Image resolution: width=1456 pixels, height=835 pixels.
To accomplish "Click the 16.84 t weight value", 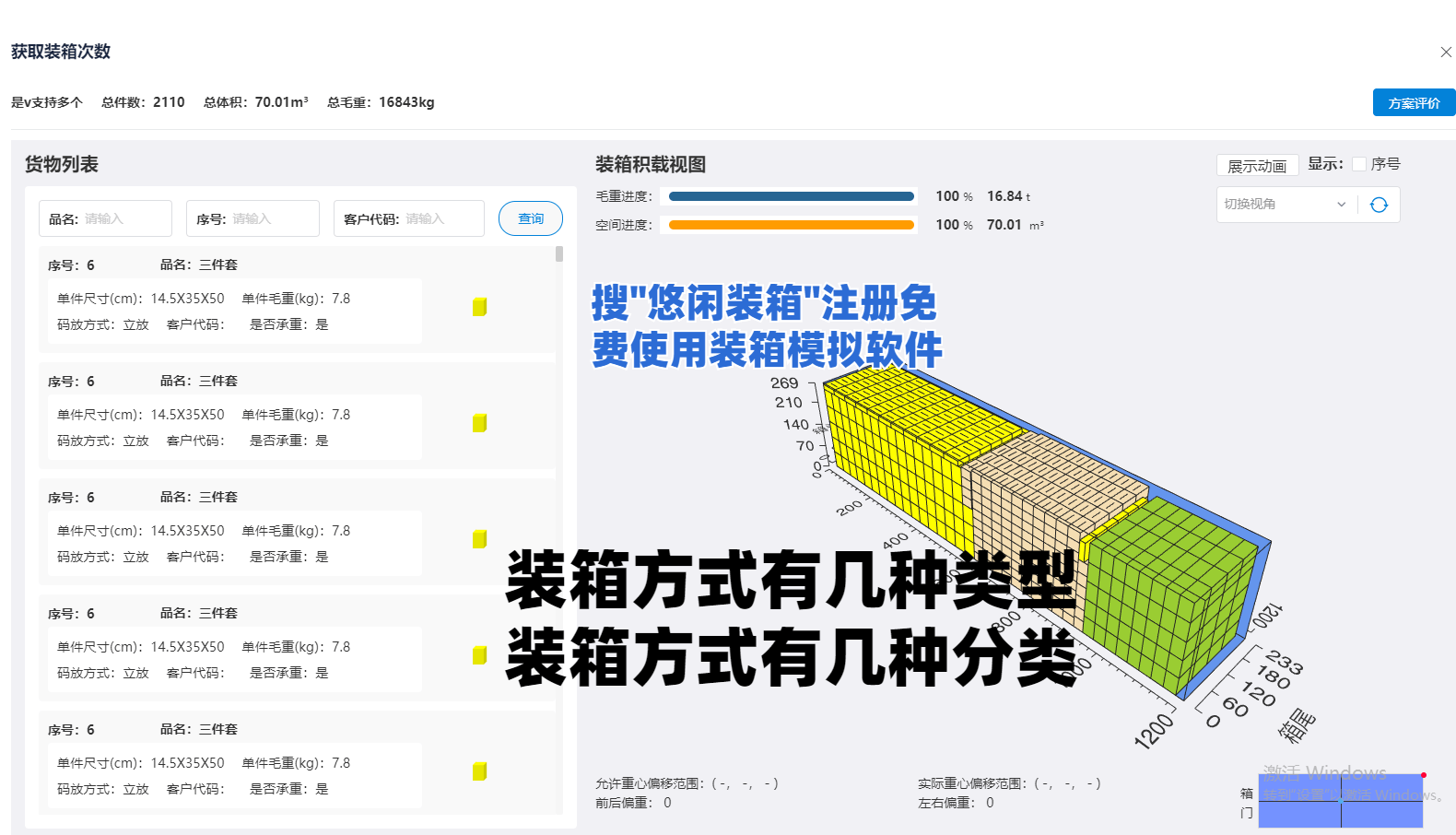I will 1008,196.
